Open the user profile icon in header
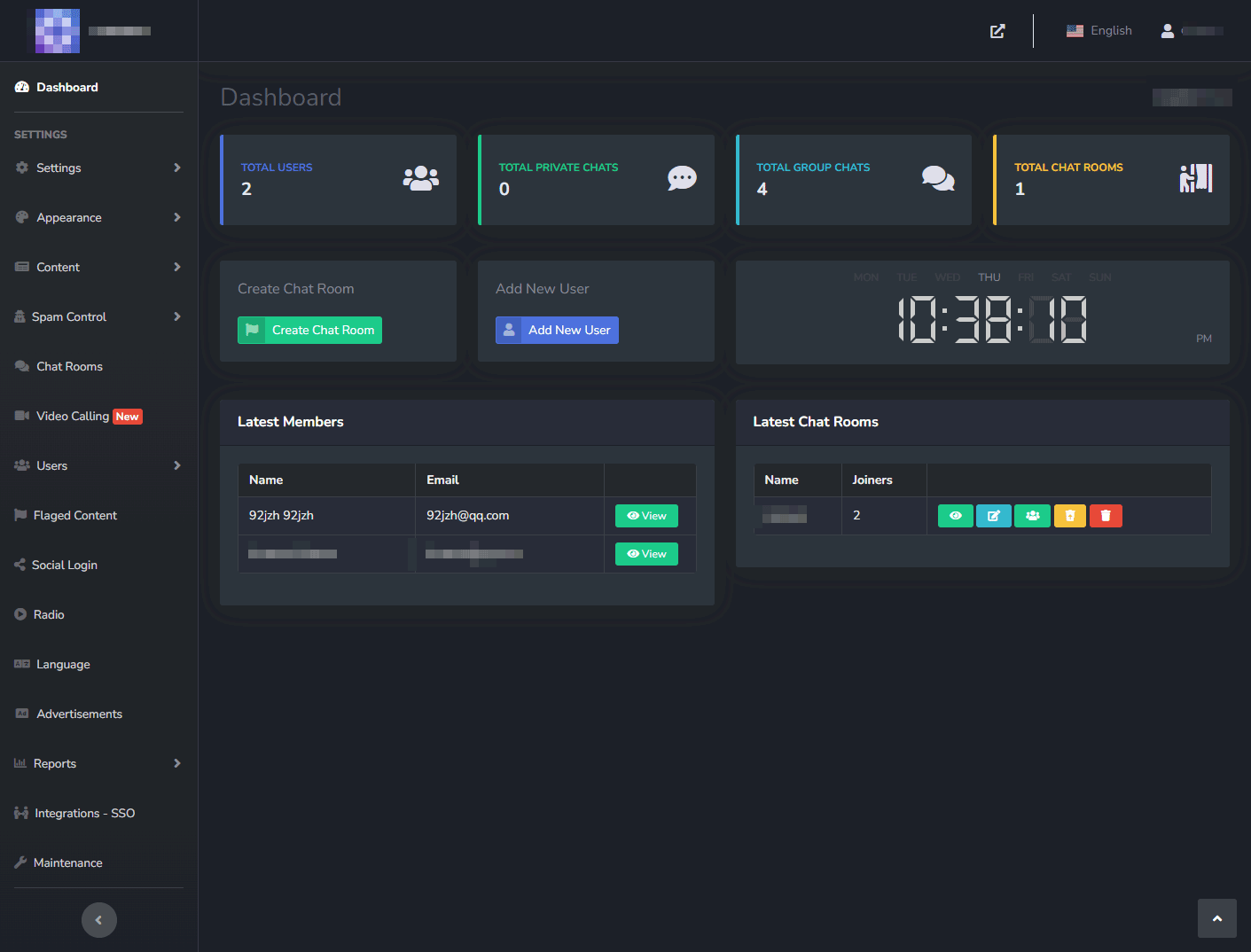The width and height of the screenshot is (1251, 952). [1168, 31]
